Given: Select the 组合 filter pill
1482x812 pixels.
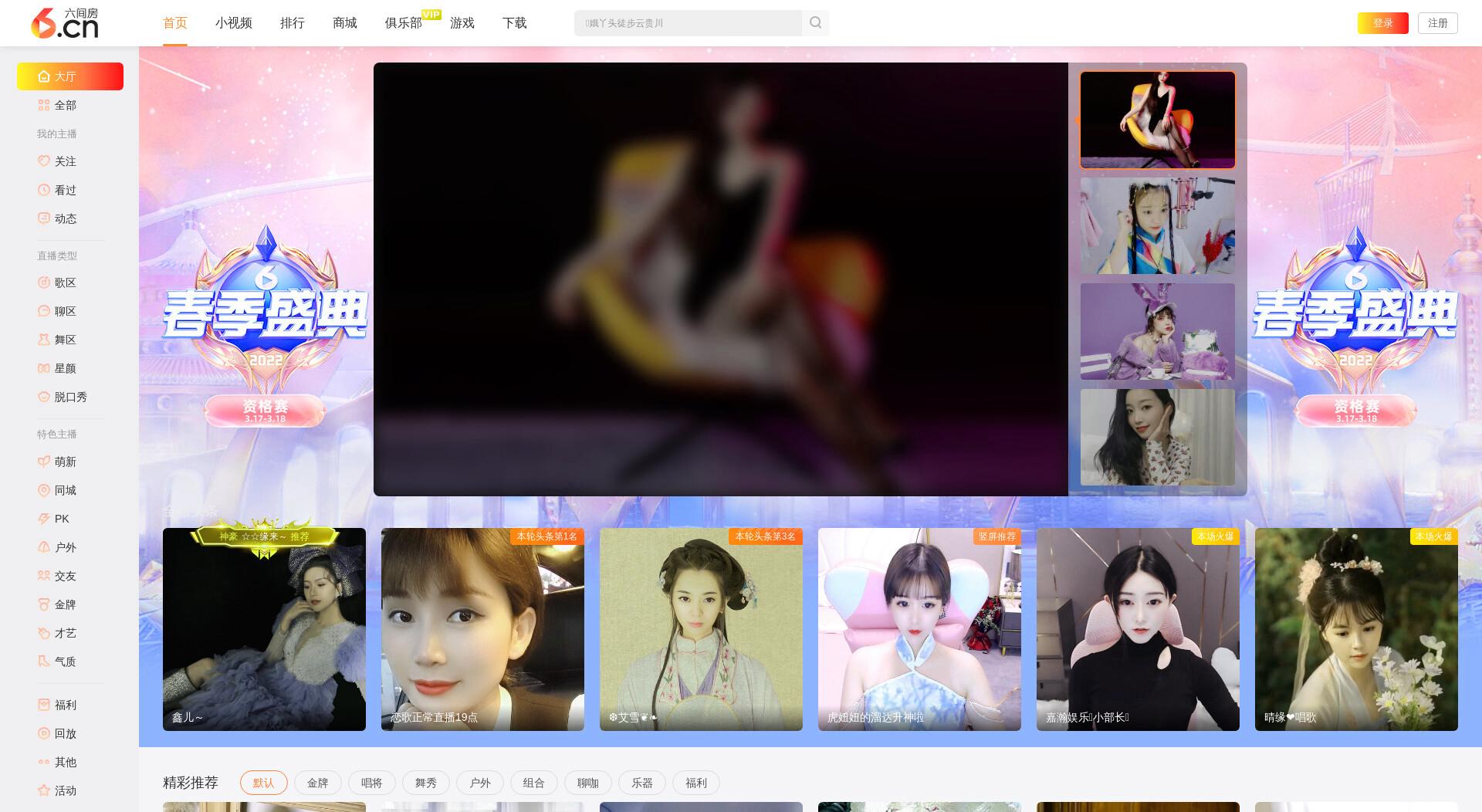Looking at the screenshot, I should [534, 783].
